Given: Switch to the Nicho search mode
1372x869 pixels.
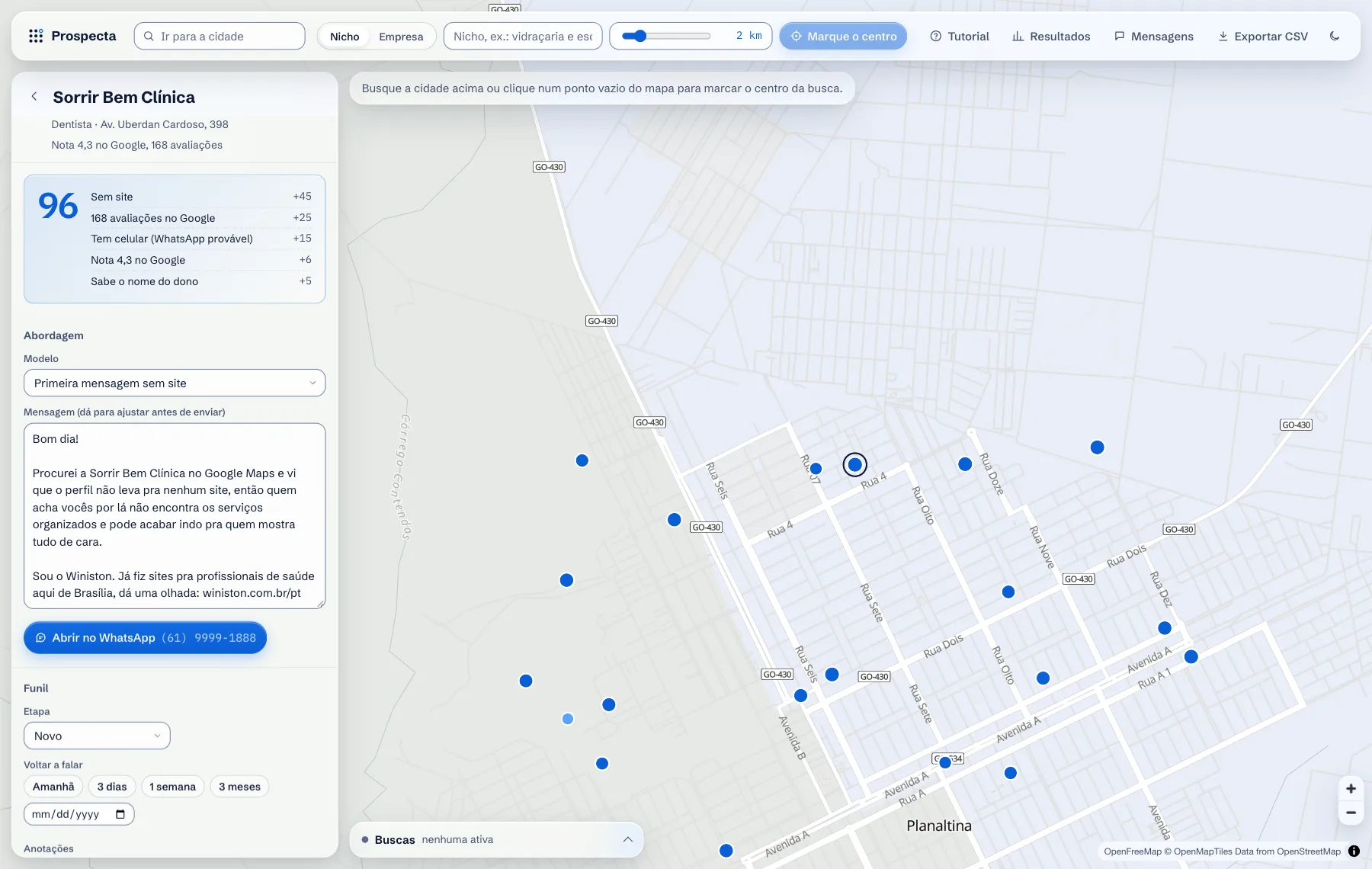Looking at the screenshot, I should point(345,36).
